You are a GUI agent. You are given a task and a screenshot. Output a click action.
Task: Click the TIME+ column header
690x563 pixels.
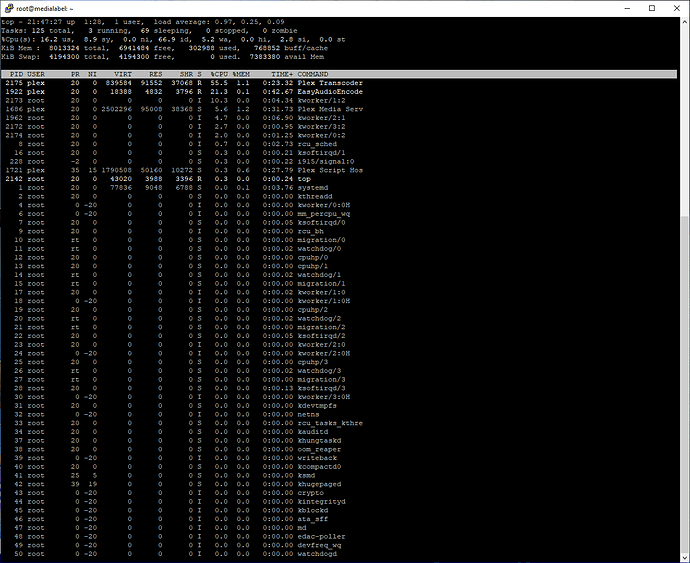pos(282,74)
